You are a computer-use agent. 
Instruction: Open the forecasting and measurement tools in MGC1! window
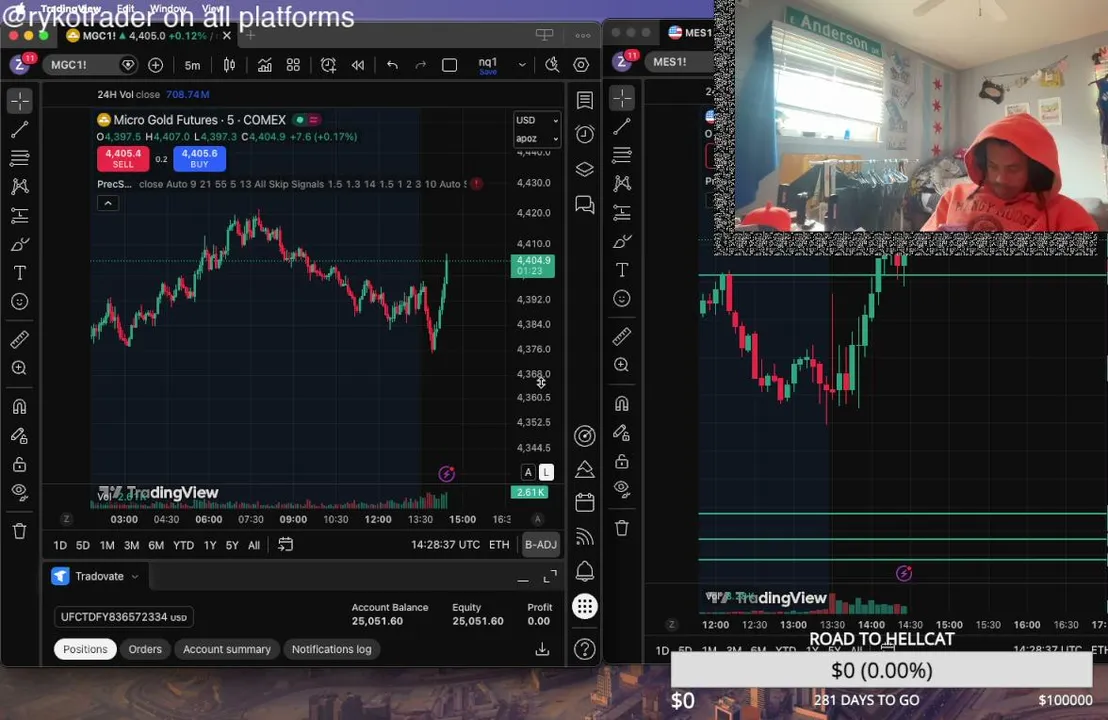click(x=20, y=216)
